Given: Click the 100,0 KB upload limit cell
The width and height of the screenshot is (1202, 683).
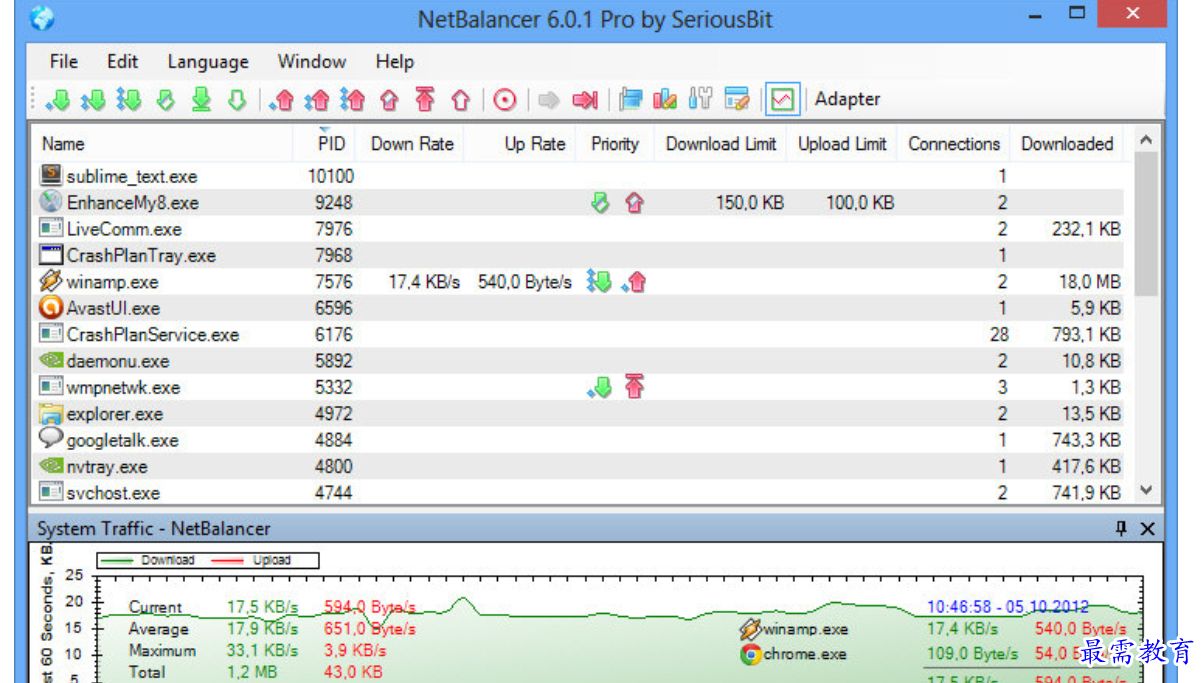Looking at the screenshot, I should (860, 203).
